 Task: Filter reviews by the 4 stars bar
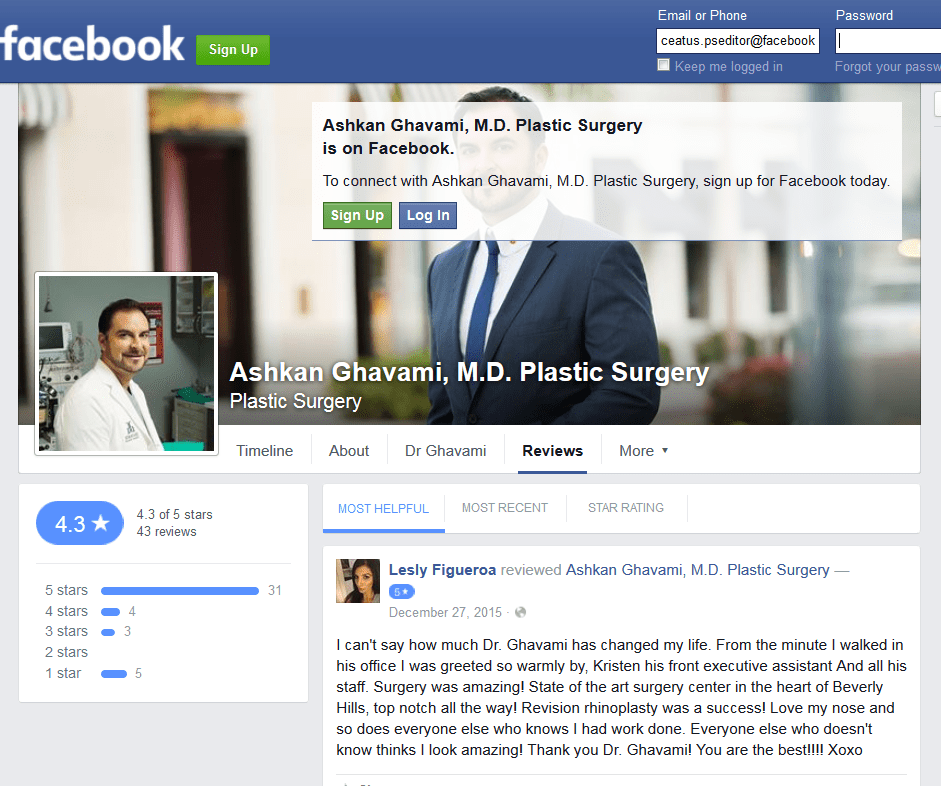click(110, 612)
